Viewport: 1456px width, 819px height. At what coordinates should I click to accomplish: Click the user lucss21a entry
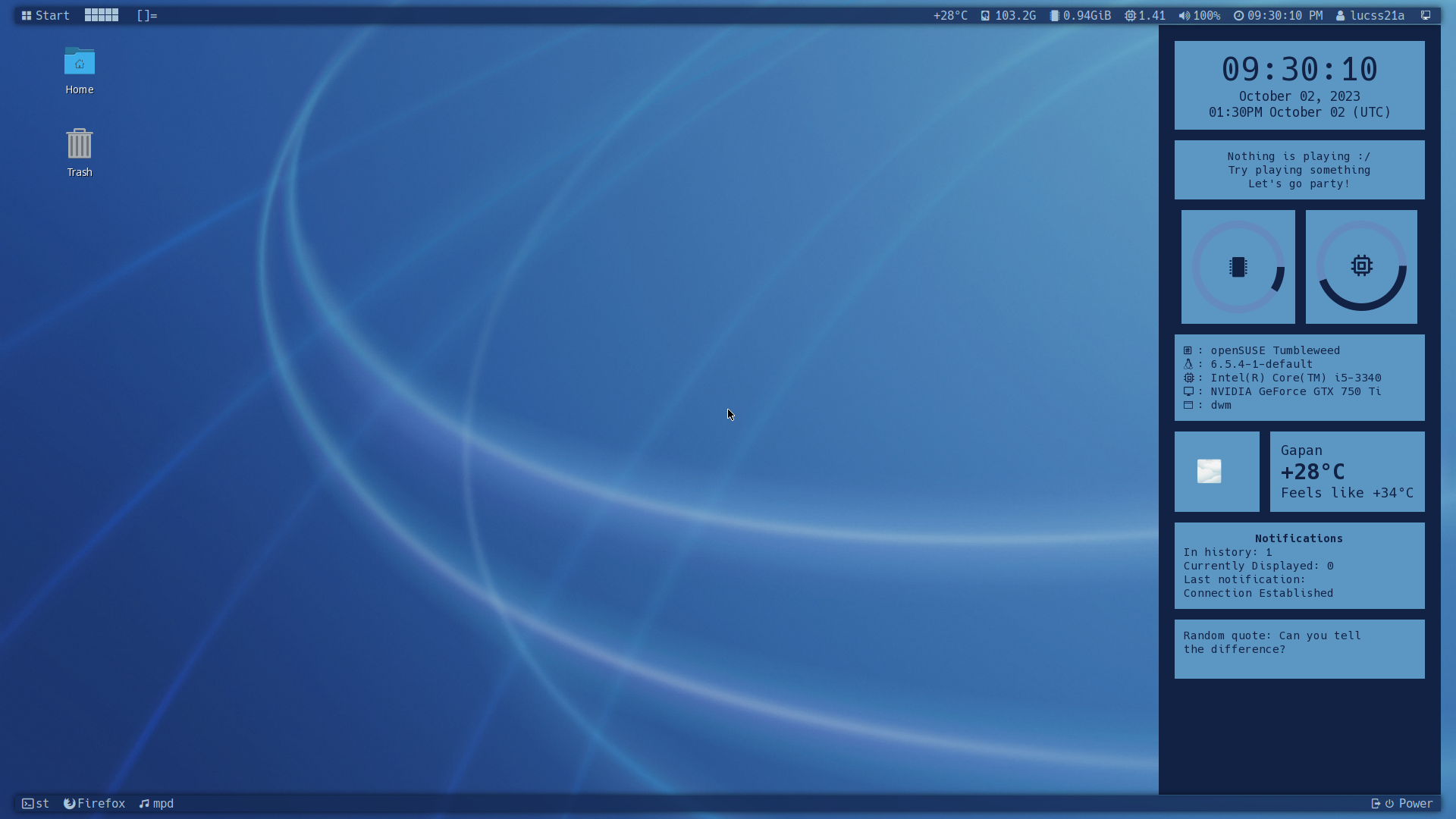click(1370, 15)
